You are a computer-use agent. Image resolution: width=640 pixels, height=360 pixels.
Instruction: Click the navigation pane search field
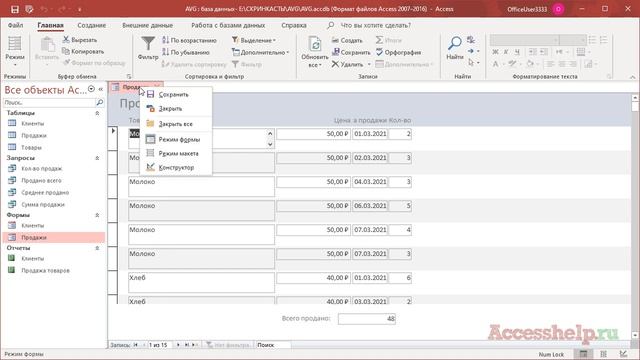pos(49,102)
